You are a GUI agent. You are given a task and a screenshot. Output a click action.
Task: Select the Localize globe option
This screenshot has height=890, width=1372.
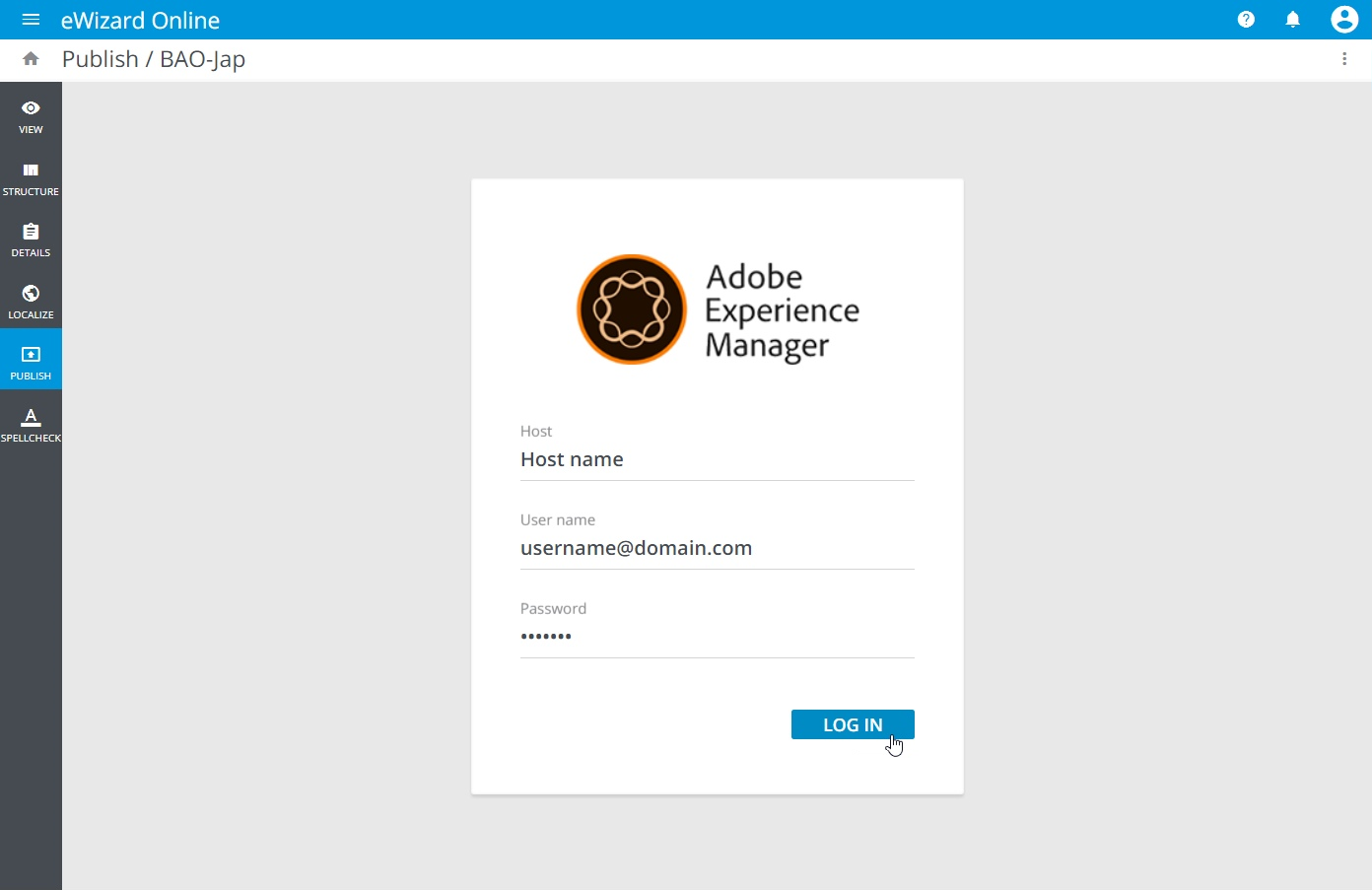[x=31, y=302]
